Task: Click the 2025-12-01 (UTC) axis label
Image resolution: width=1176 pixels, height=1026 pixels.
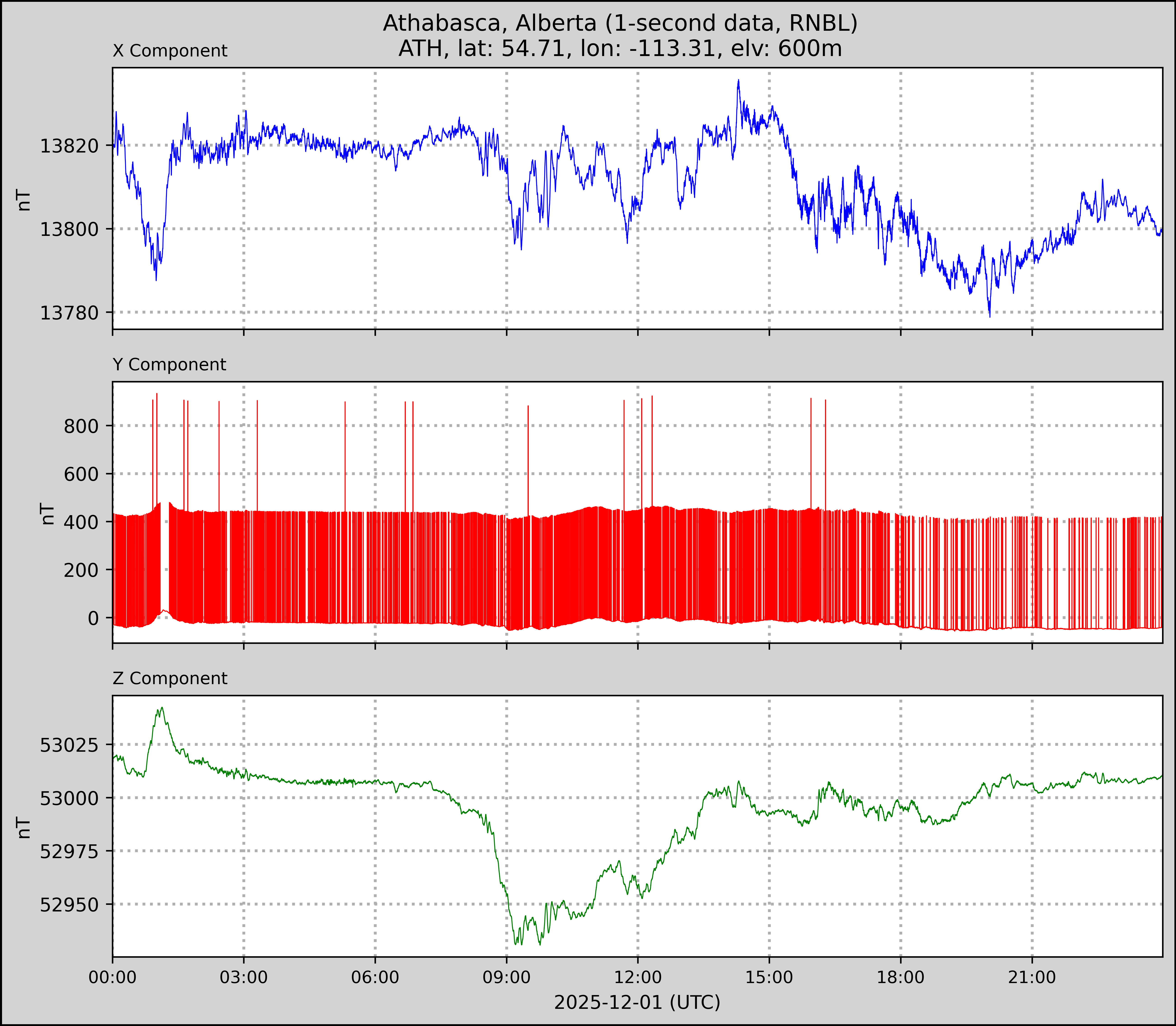Action: (x=637, y=1003)
